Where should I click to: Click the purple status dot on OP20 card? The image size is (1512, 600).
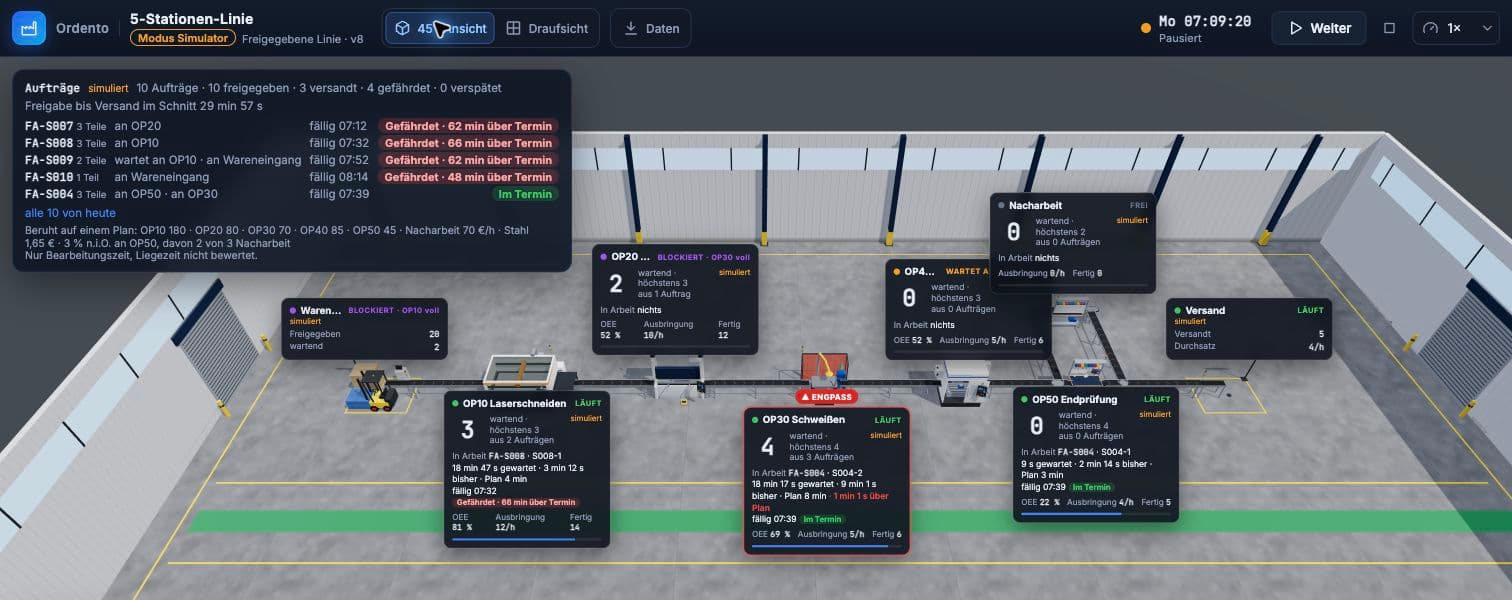click(603, 257)
